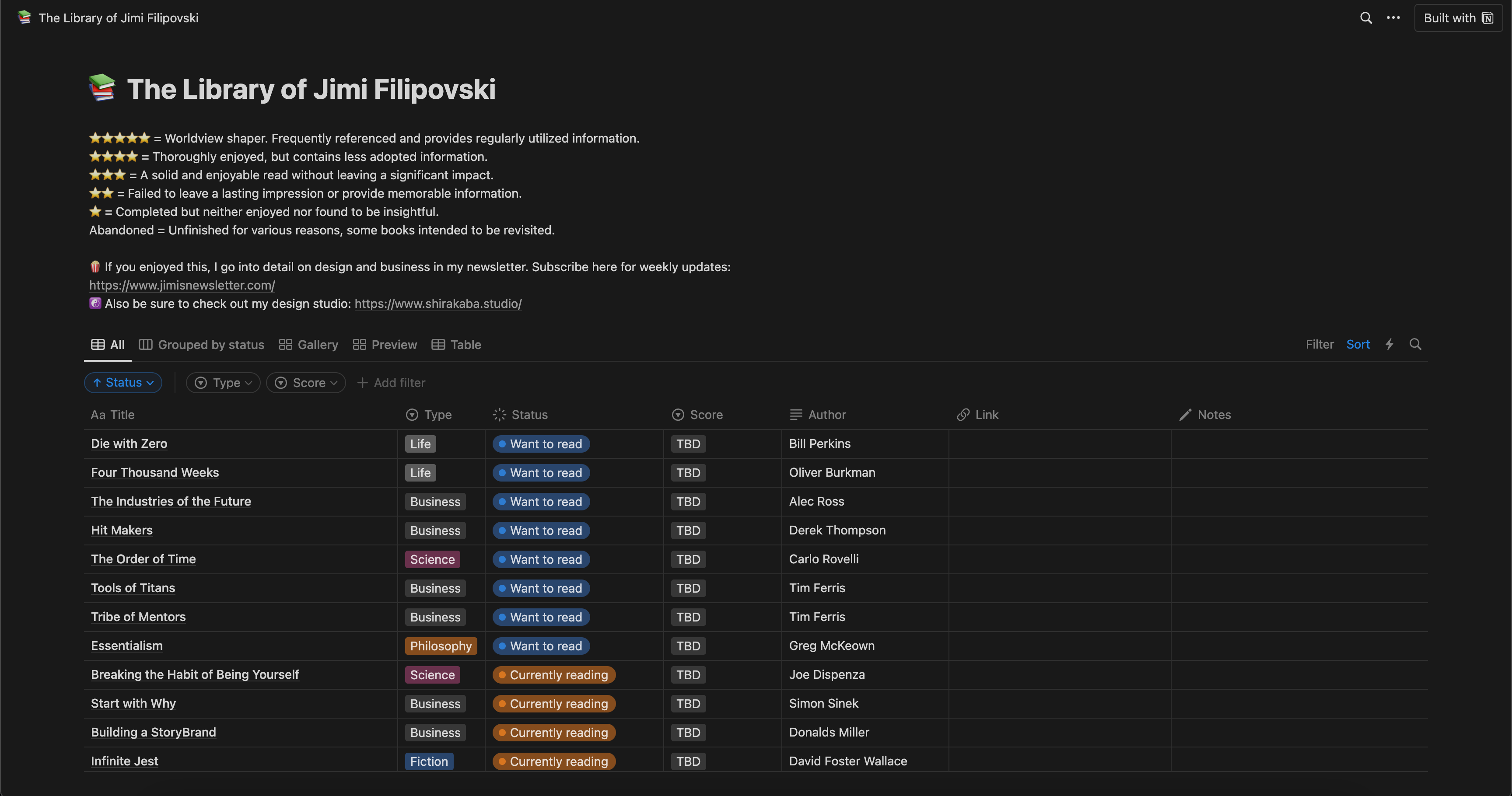
Task: Open Breaking the Habit of Being Yourself
Action: [x=195, y=674]
